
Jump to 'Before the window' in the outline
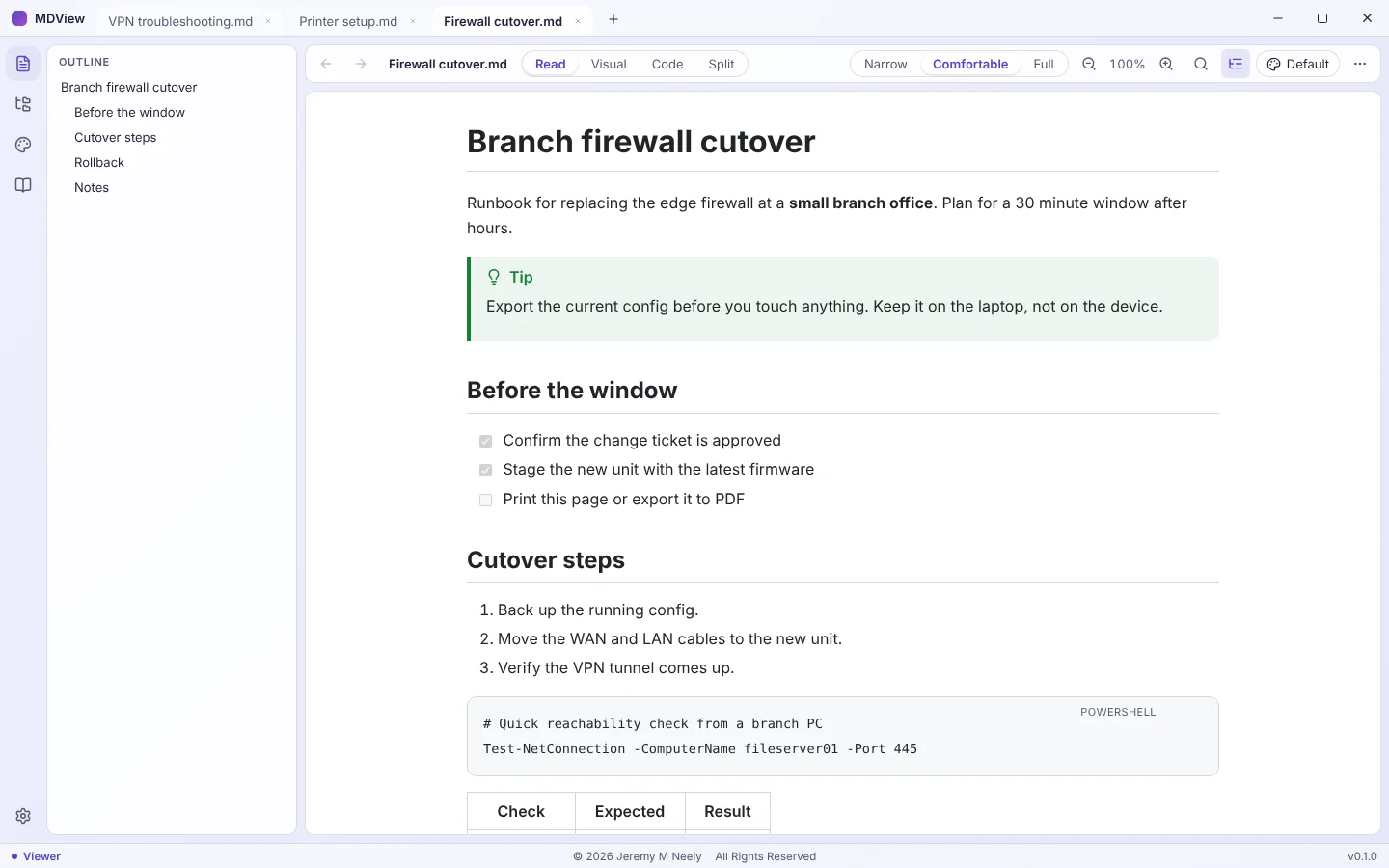(129, 112)
